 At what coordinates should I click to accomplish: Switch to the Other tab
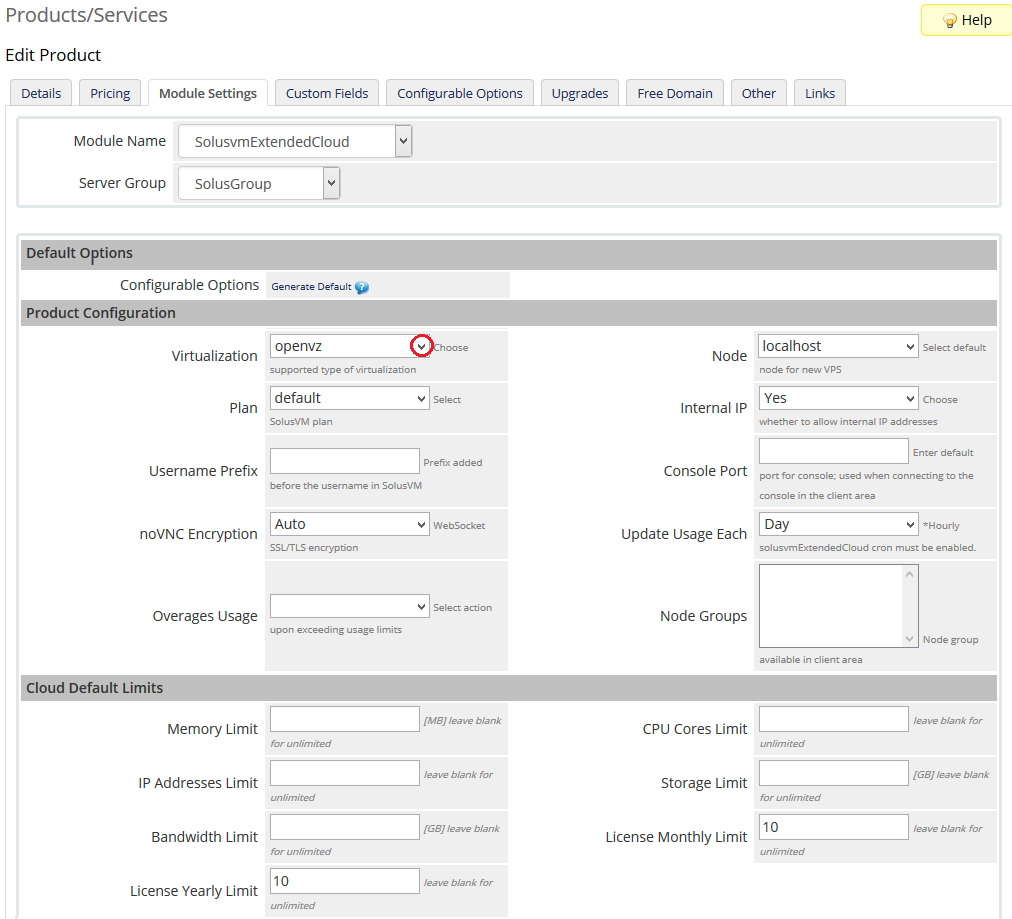point(758,93)
